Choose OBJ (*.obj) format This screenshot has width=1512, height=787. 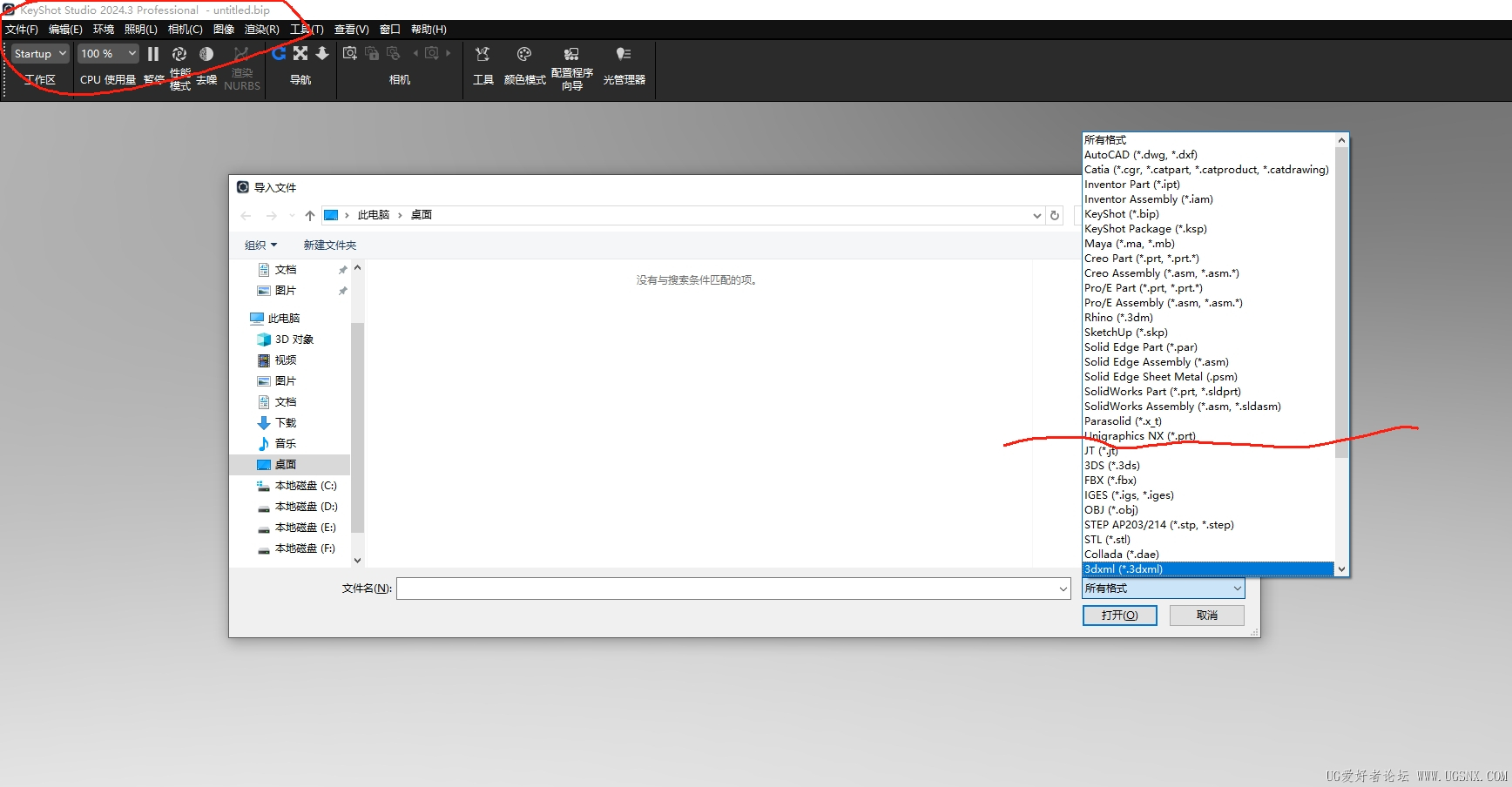coord(1209,510)
